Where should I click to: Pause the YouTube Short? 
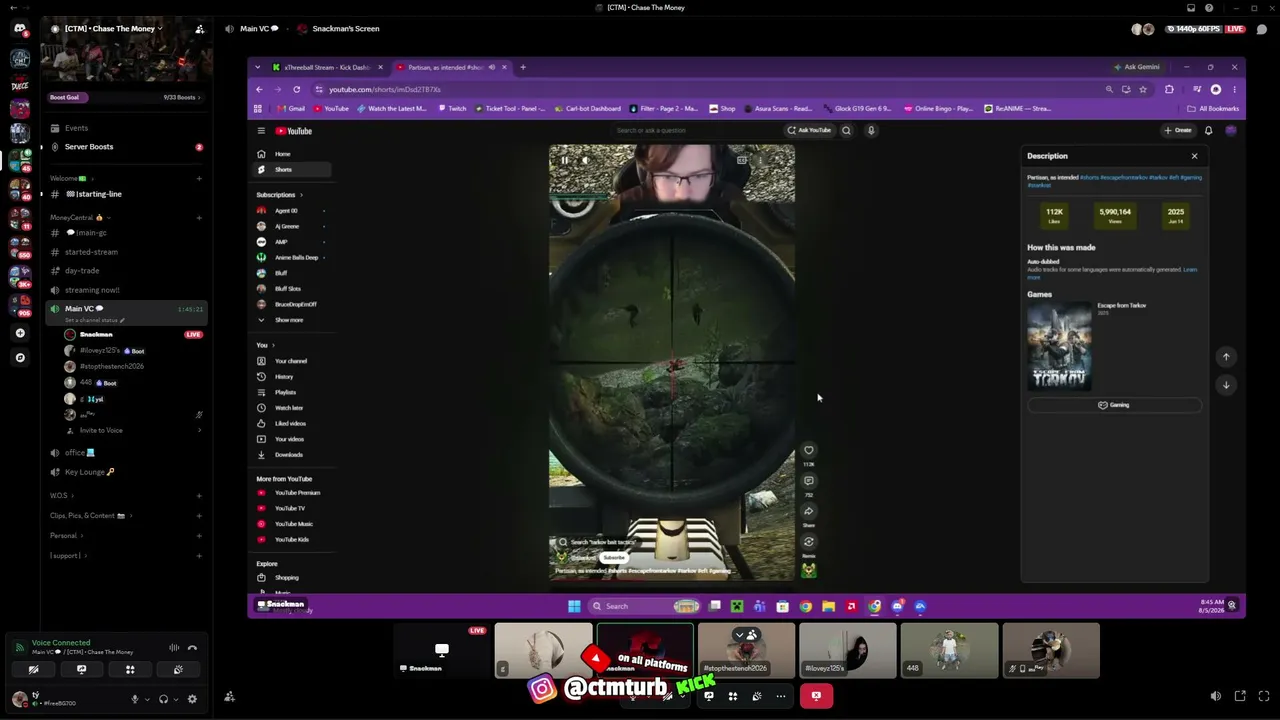(x=565, y=160)
